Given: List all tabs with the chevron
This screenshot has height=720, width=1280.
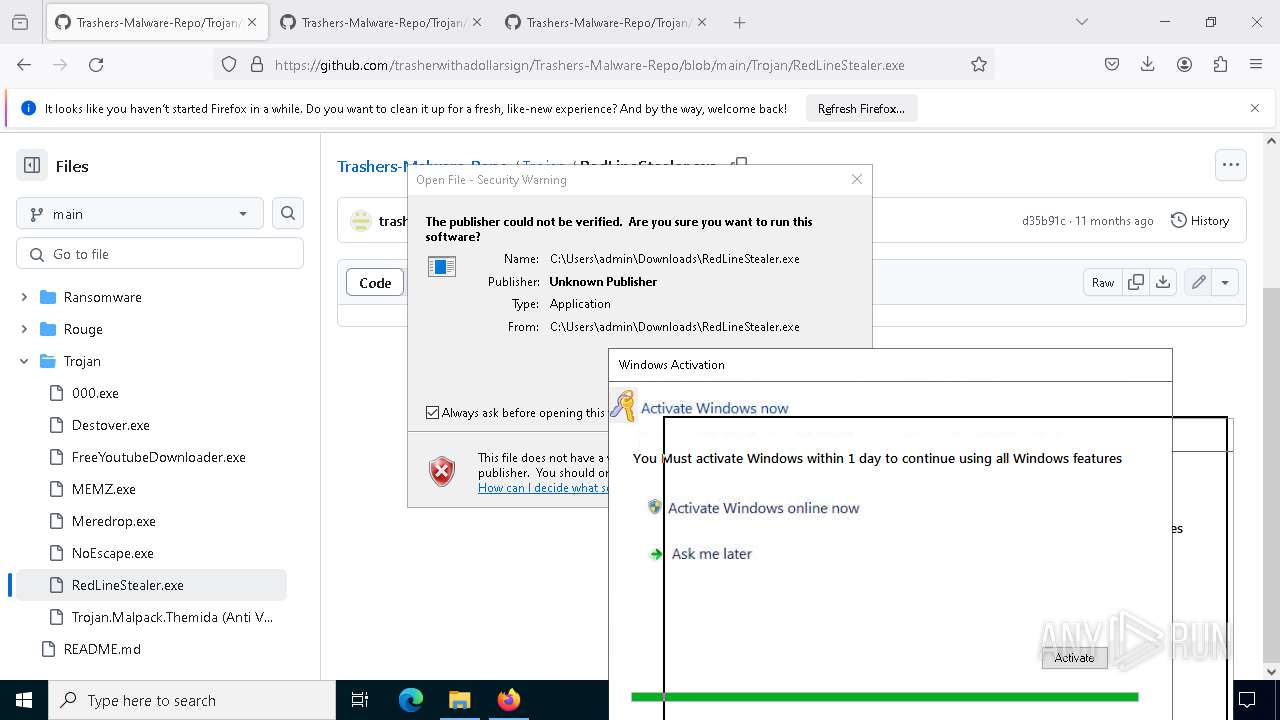Looking at the screenshot, I should [x=1081, y=22].
